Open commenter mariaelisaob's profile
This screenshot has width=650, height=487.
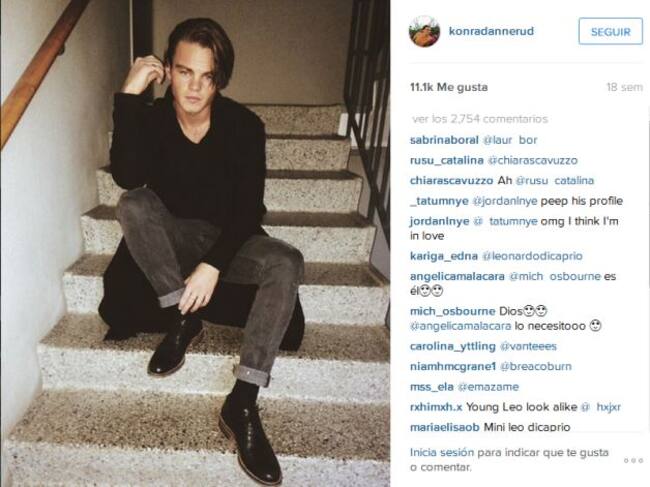444,427
